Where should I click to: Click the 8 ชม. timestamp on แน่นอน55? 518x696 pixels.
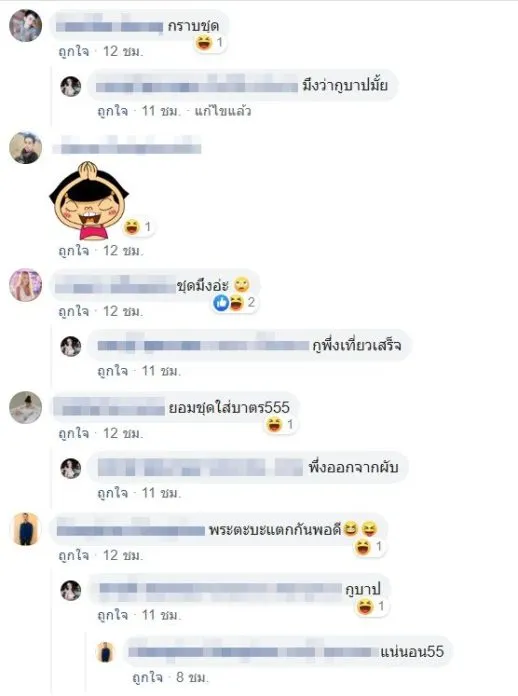(192, 677)
